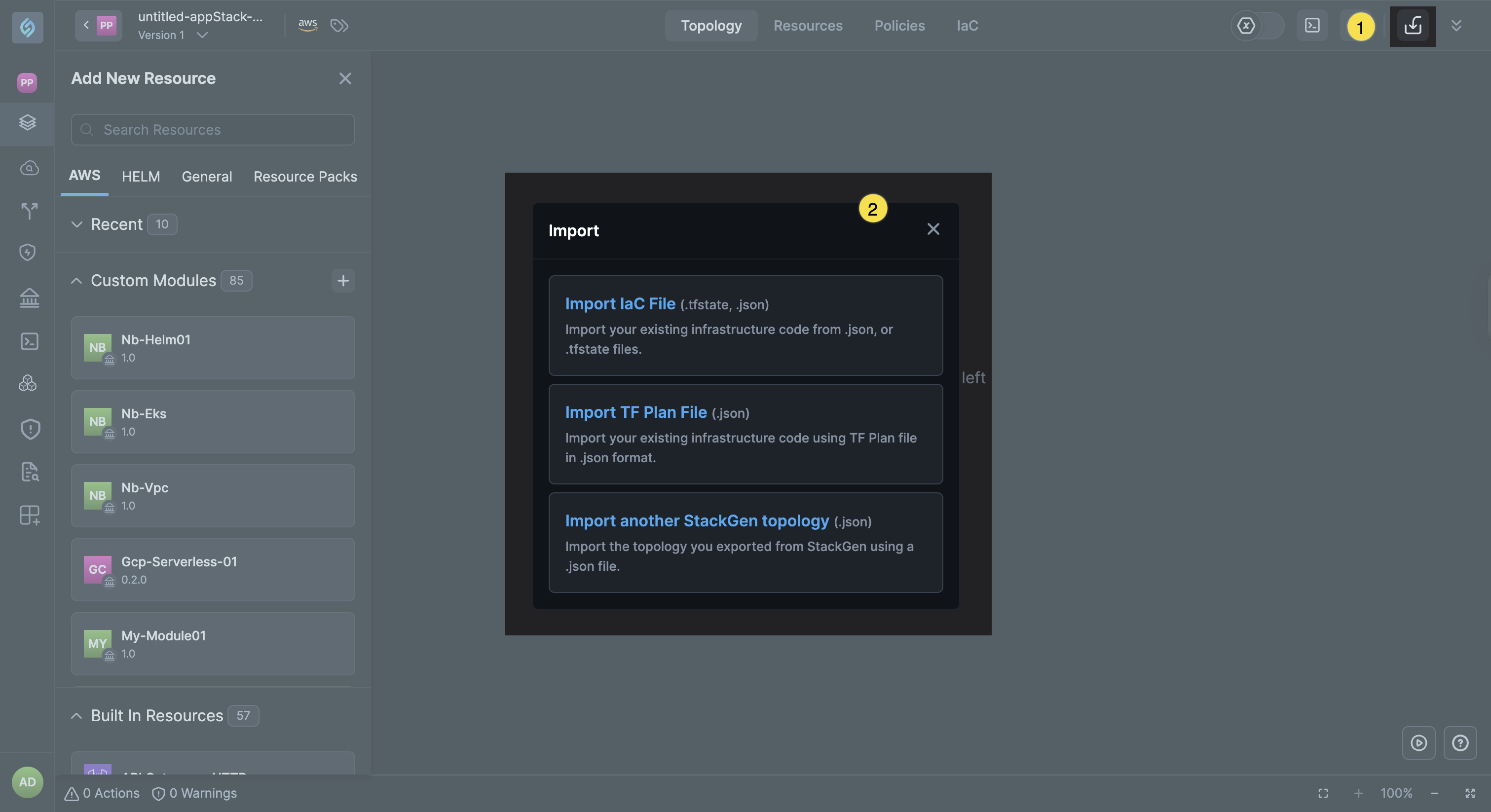Click the help question mark icon
This screenshot has height=812, width=1491.
tap(1460, 742)
